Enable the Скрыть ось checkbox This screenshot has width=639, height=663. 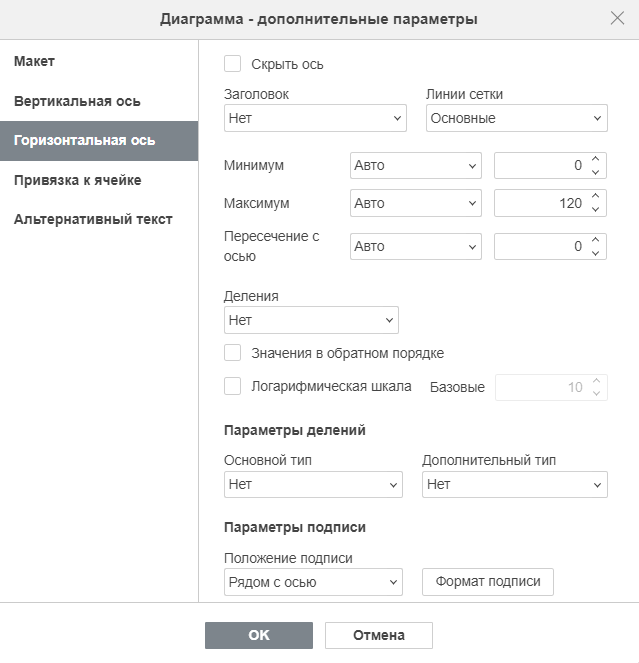point(233,64)
